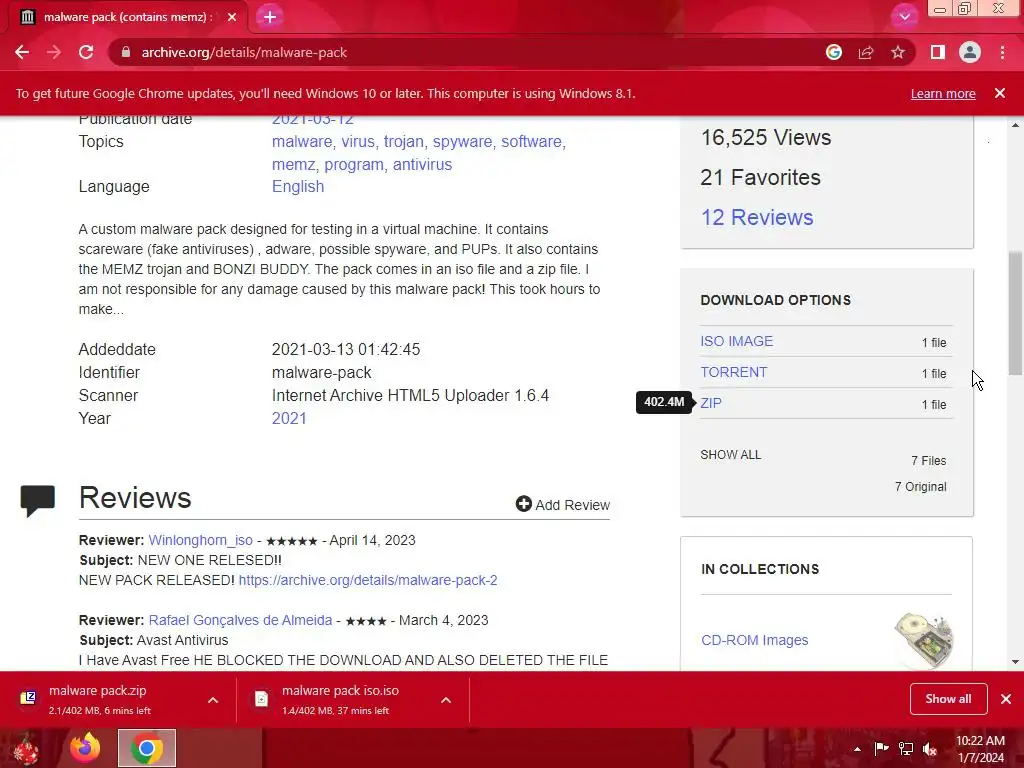Open the 12 Reviews link
1024x768 pixels.
[x=757, y=217]
